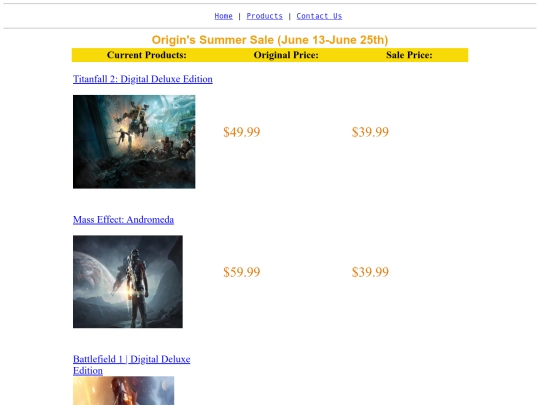Click Mass Effect sale price $39.99
Screen dimensions: 540x405
[x=370, y=272]
